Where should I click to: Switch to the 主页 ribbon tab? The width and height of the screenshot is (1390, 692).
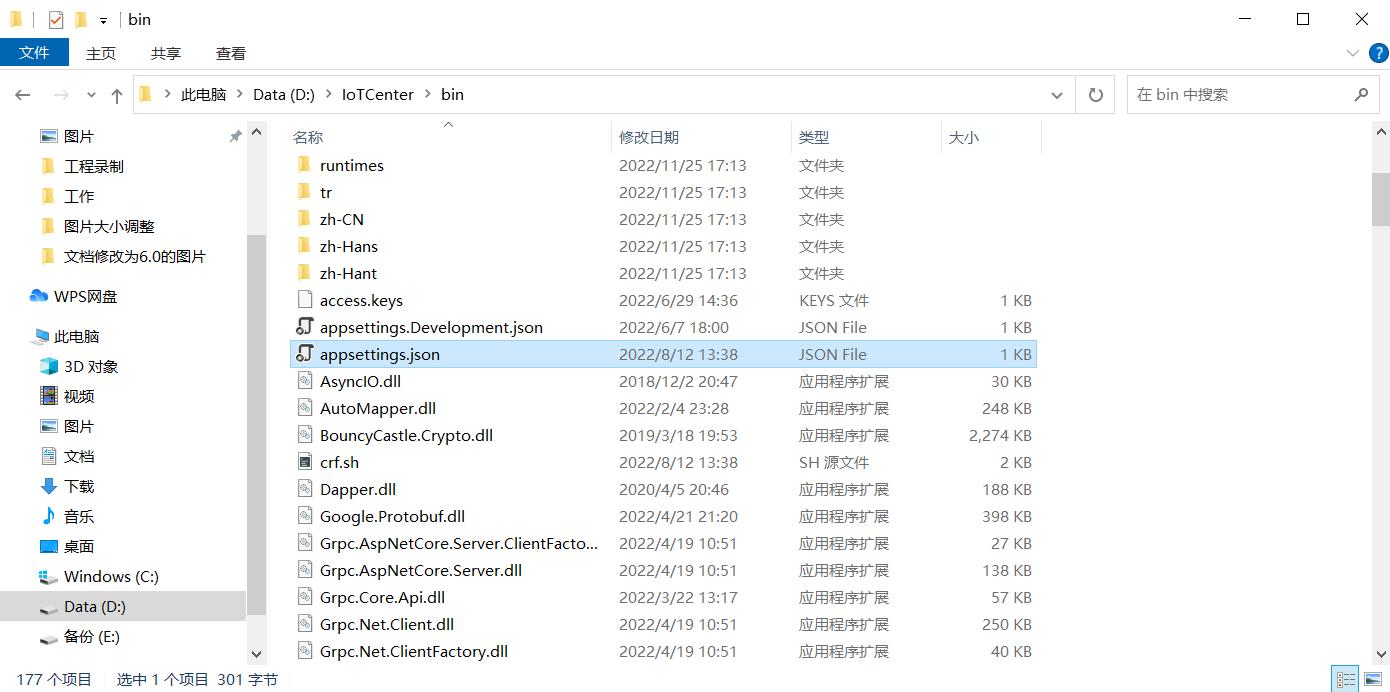tap(101, 53)
